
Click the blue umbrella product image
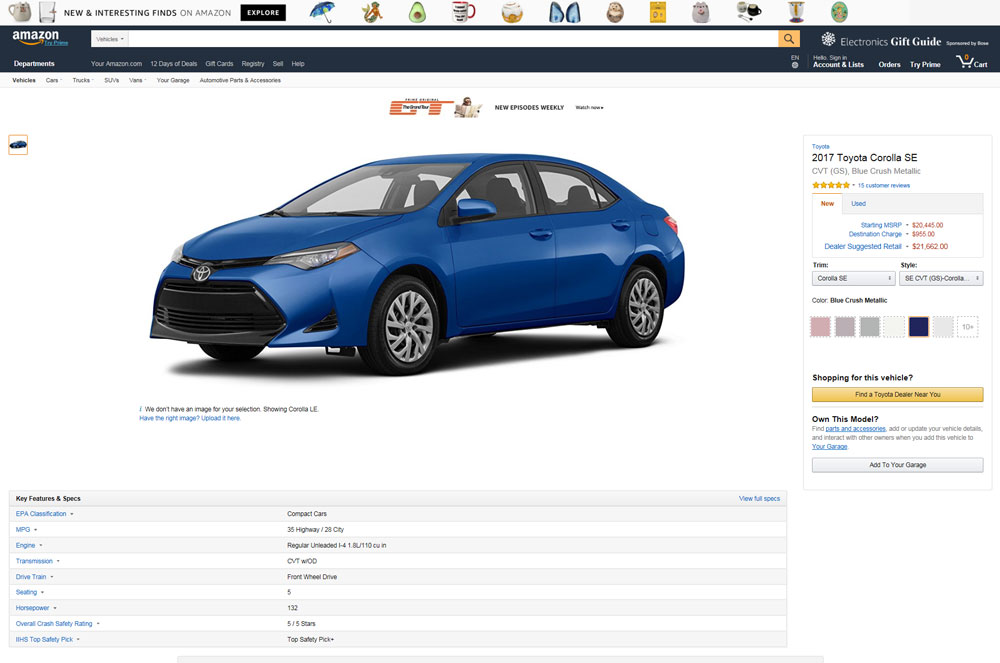pos(322,12)
